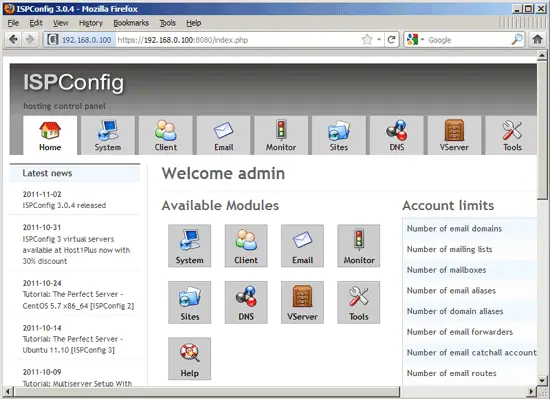
Task: Click the search magnifier icon in search box
Action: pos(517,40)
